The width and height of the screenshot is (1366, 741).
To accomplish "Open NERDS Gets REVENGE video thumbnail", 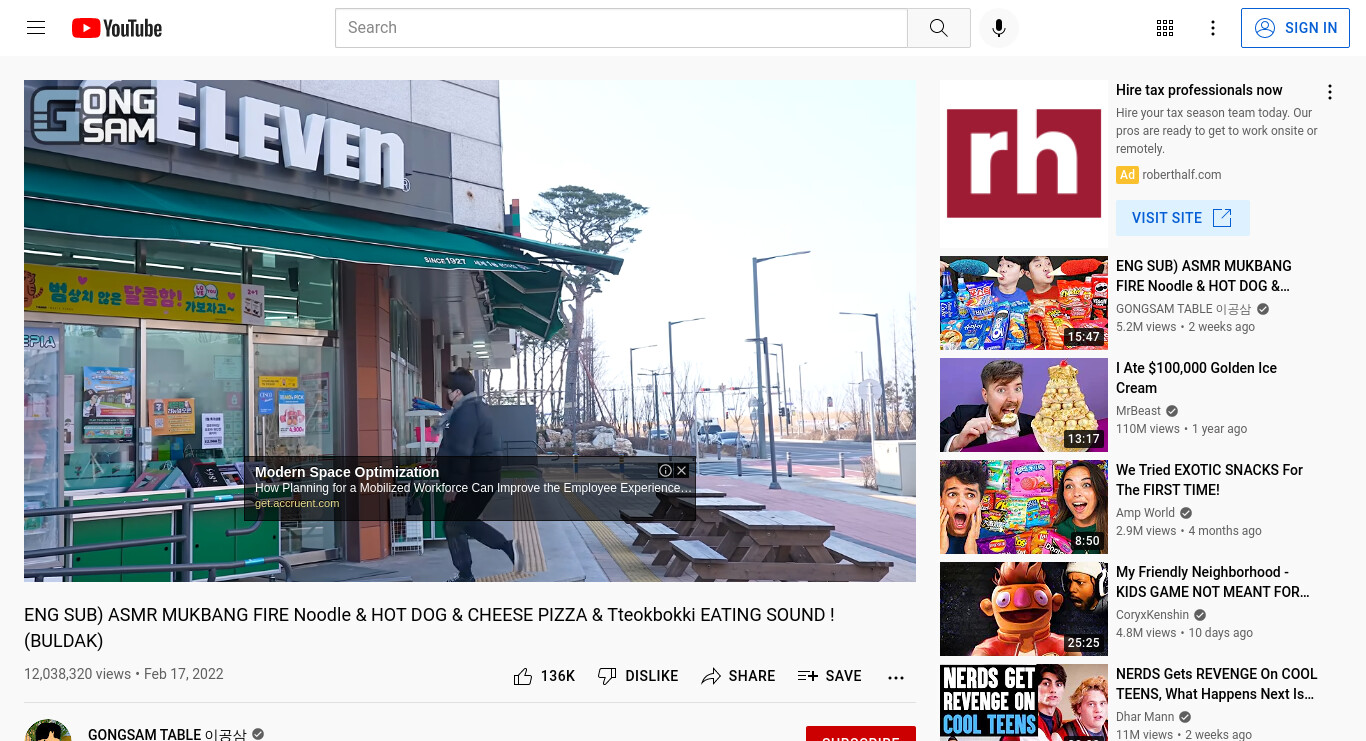I will (1024, 702).
